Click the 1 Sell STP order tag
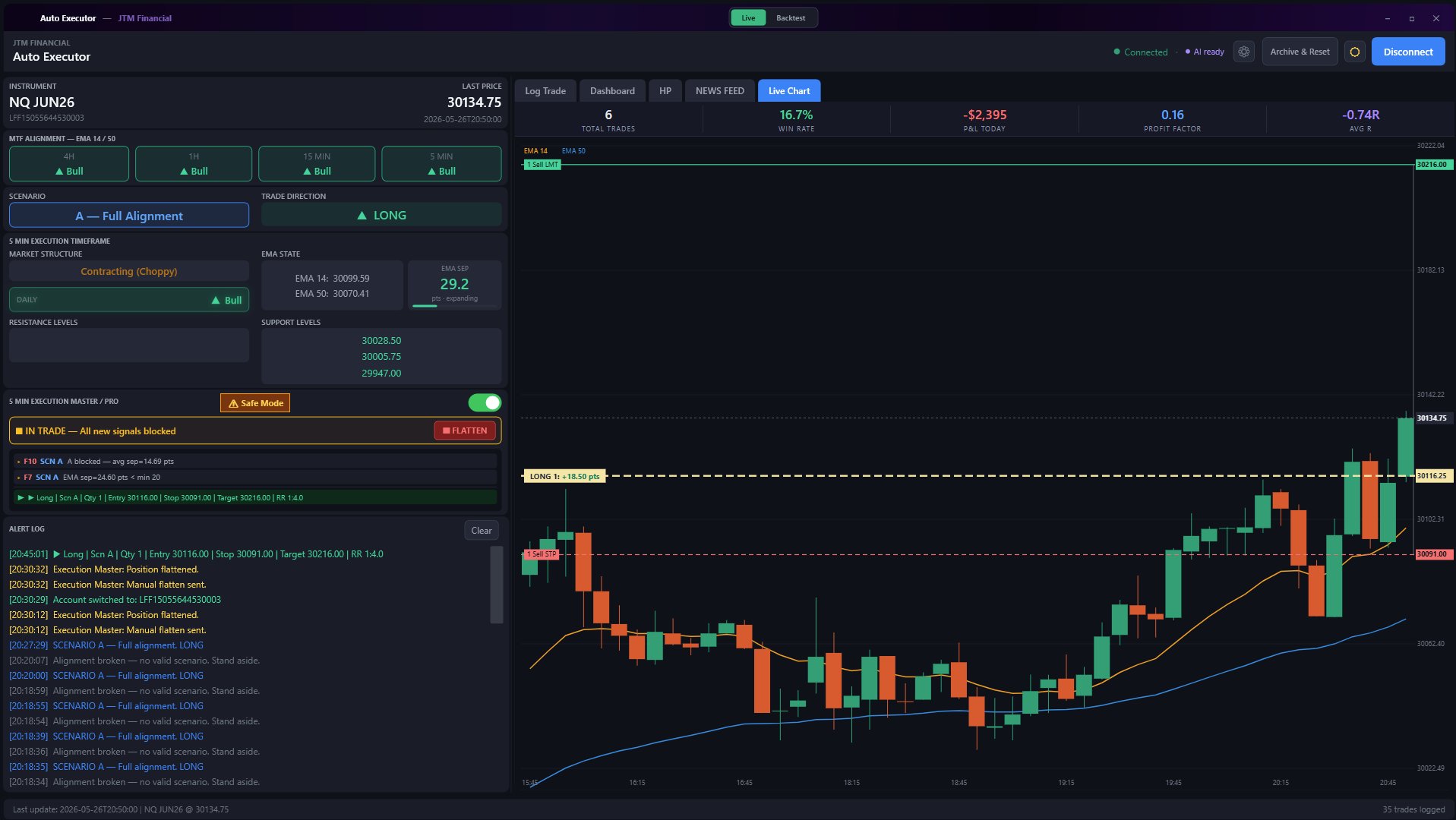 542,554
